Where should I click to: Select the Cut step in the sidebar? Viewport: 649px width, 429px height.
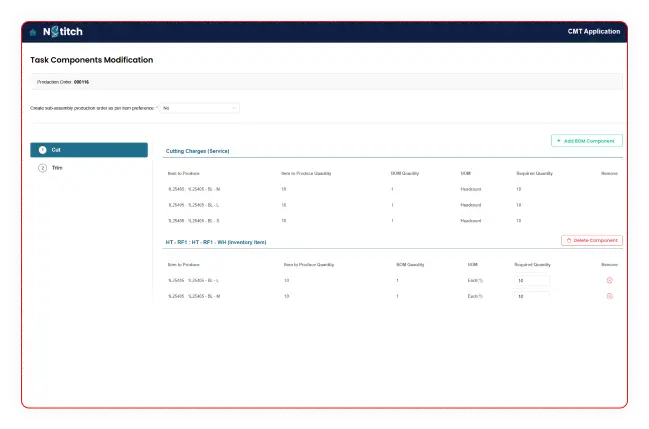(89, 150)
